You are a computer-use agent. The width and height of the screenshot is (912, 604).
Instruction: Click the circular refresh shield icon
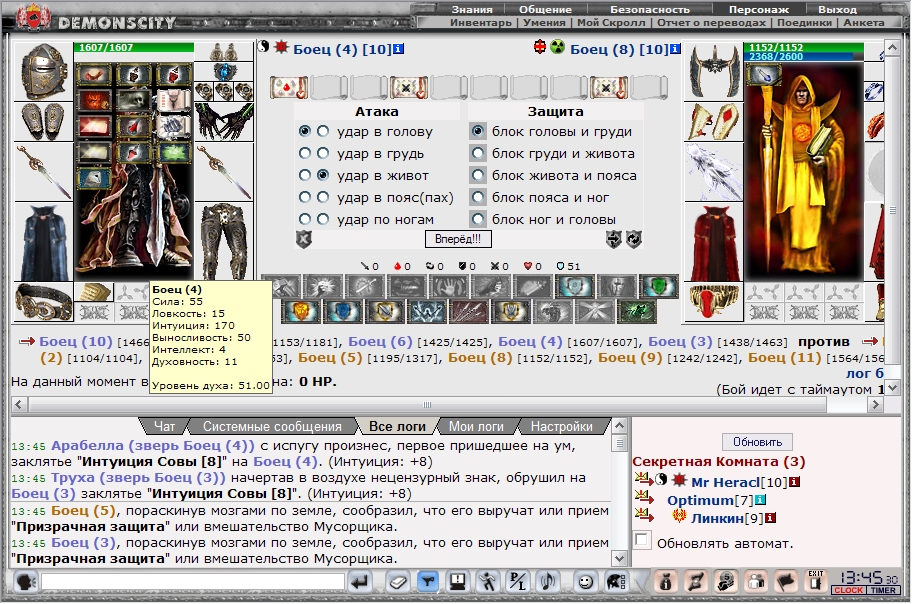pyautogui.click(x=634, y=239)
